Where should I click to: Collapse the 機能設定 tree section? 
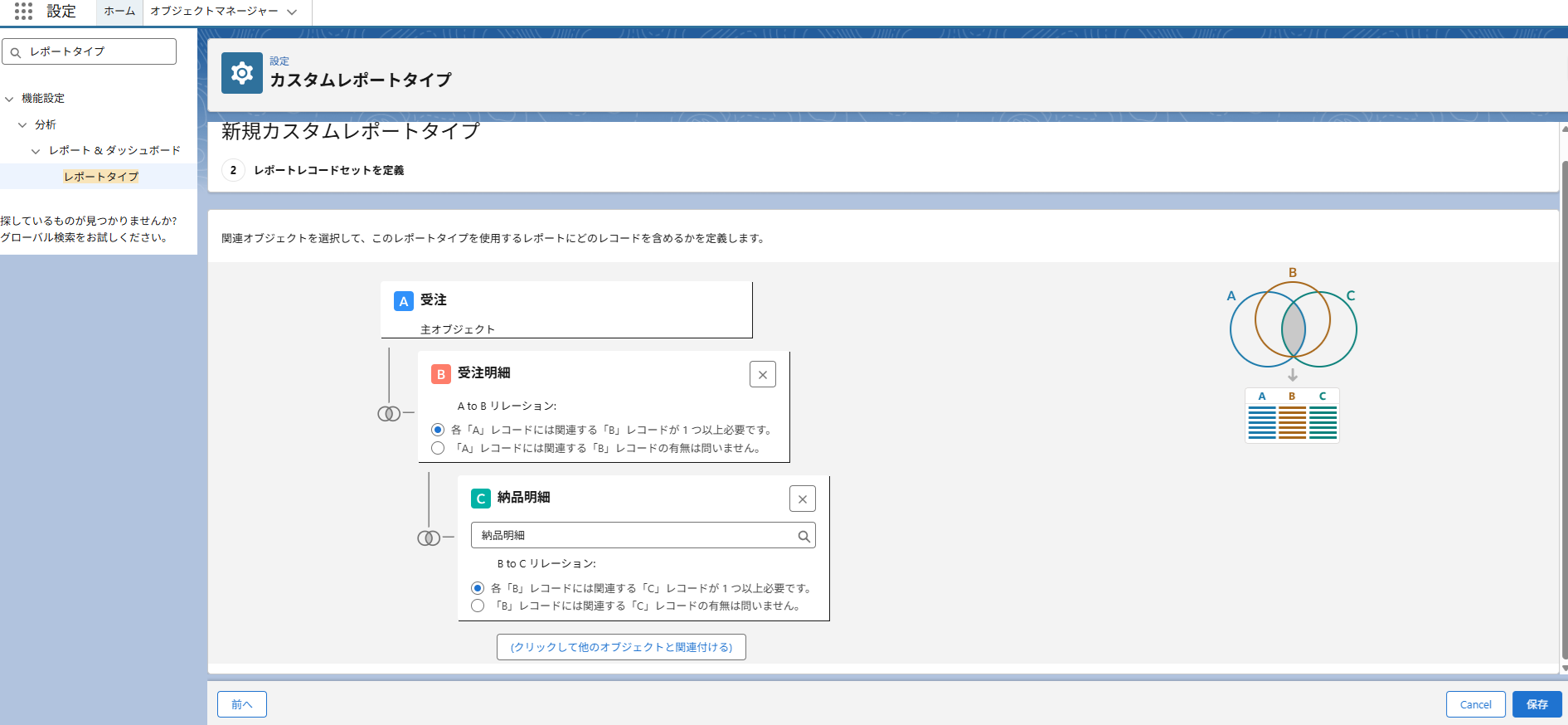click(9, 99)
